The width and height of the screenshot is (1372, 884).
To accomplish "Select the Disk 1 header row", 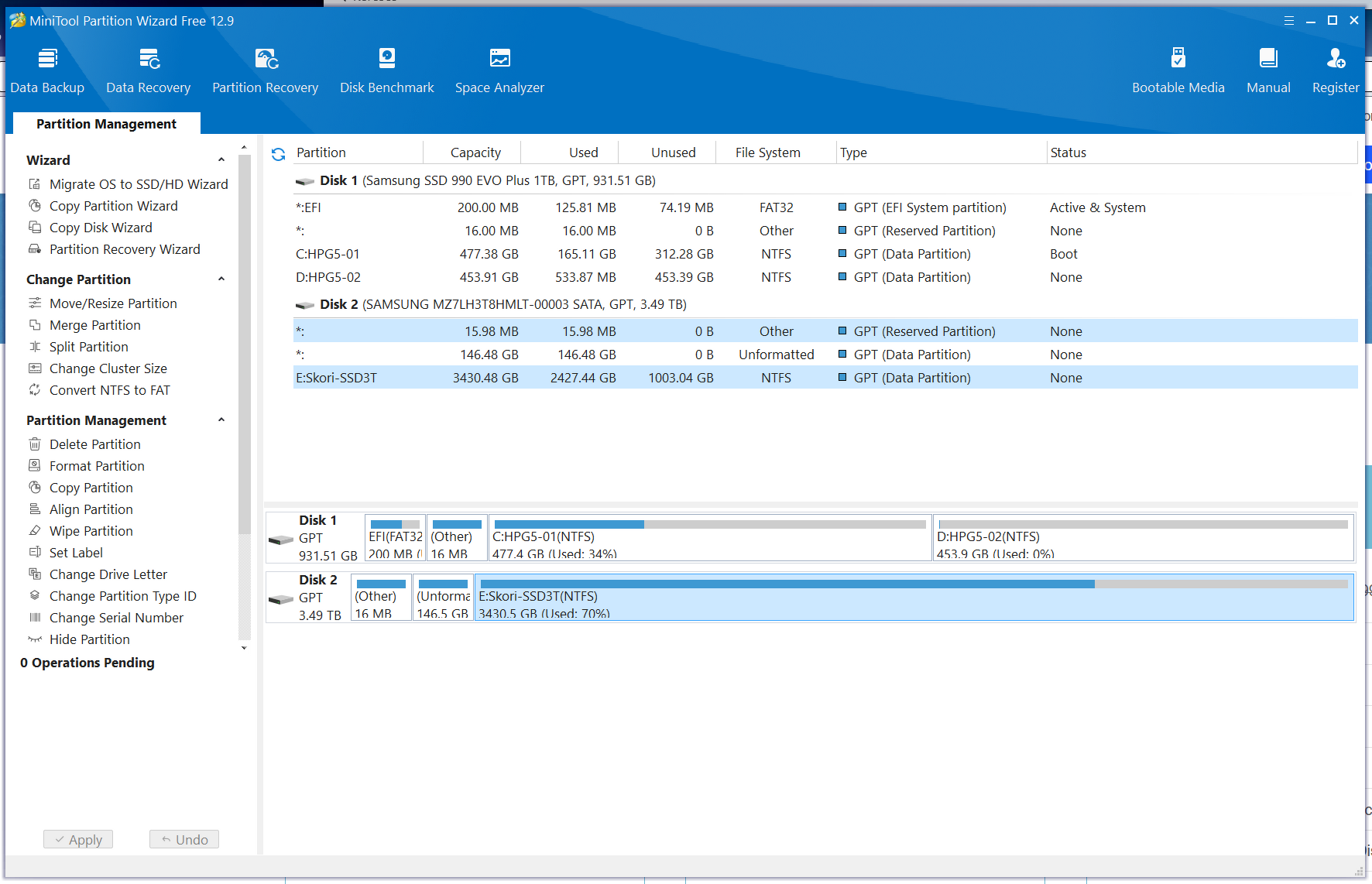I will (x=825, y=180).
